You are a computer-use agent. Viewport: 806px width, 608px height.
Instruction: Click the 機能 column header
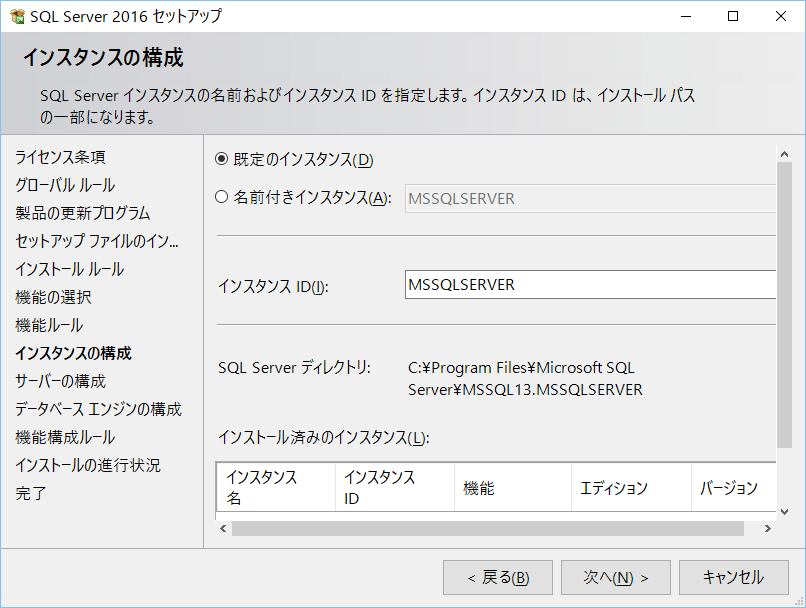(x=512, y=487)
